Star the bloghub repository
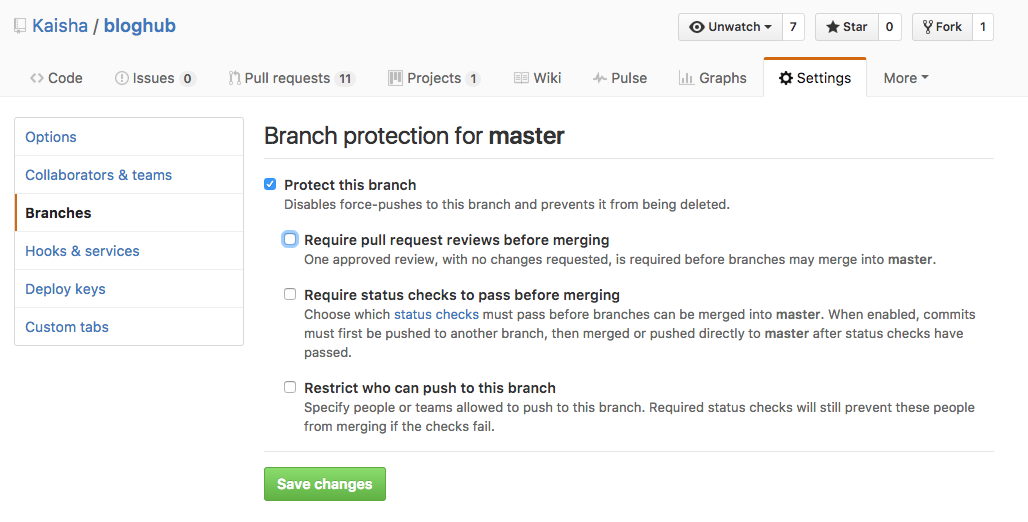Viewport: 1028px width, 522px height. [x=846, y=27]
